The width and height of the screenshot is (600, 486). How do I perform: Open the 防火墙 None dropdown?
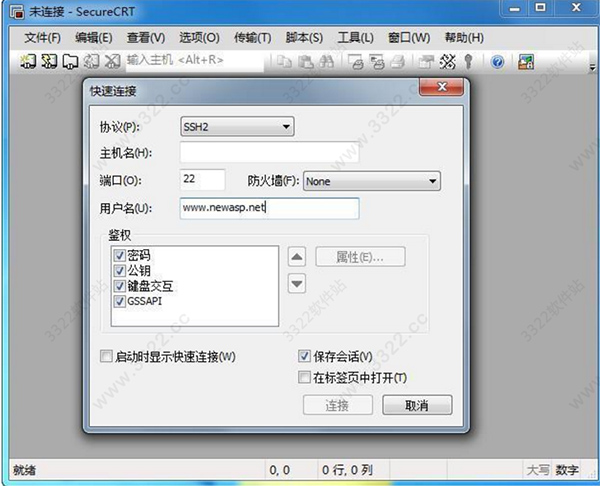pyautogui.click(x=372, y=181)
